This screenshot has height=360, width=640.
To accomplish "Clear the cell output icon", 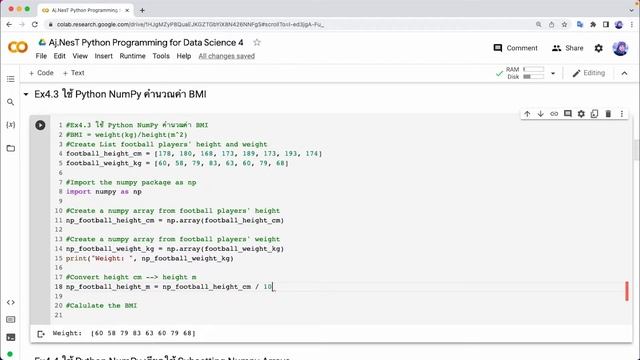I will (x=41, y=334).
